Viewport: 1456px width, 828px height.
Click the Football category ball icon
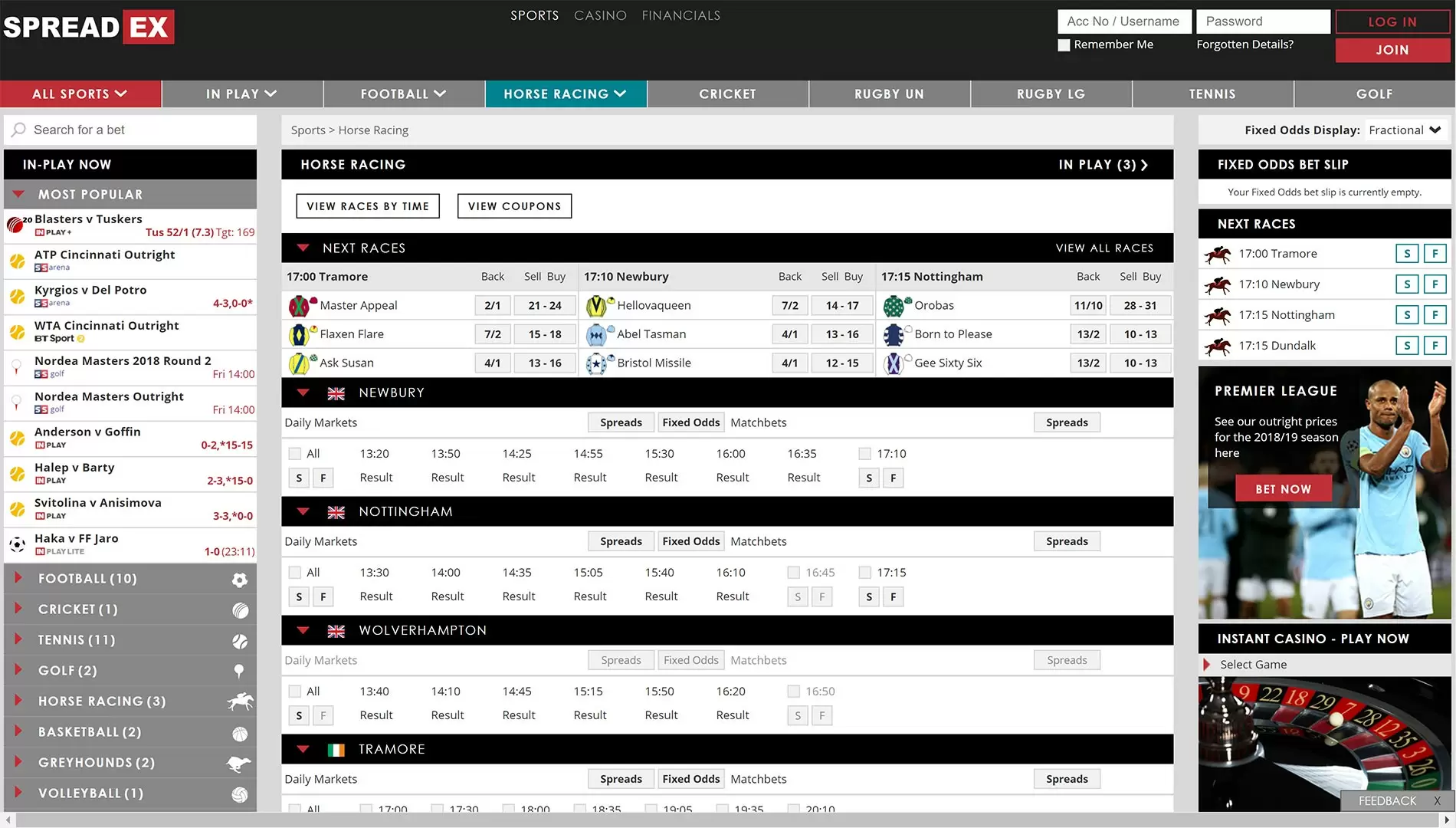click(x=240, y=580)
